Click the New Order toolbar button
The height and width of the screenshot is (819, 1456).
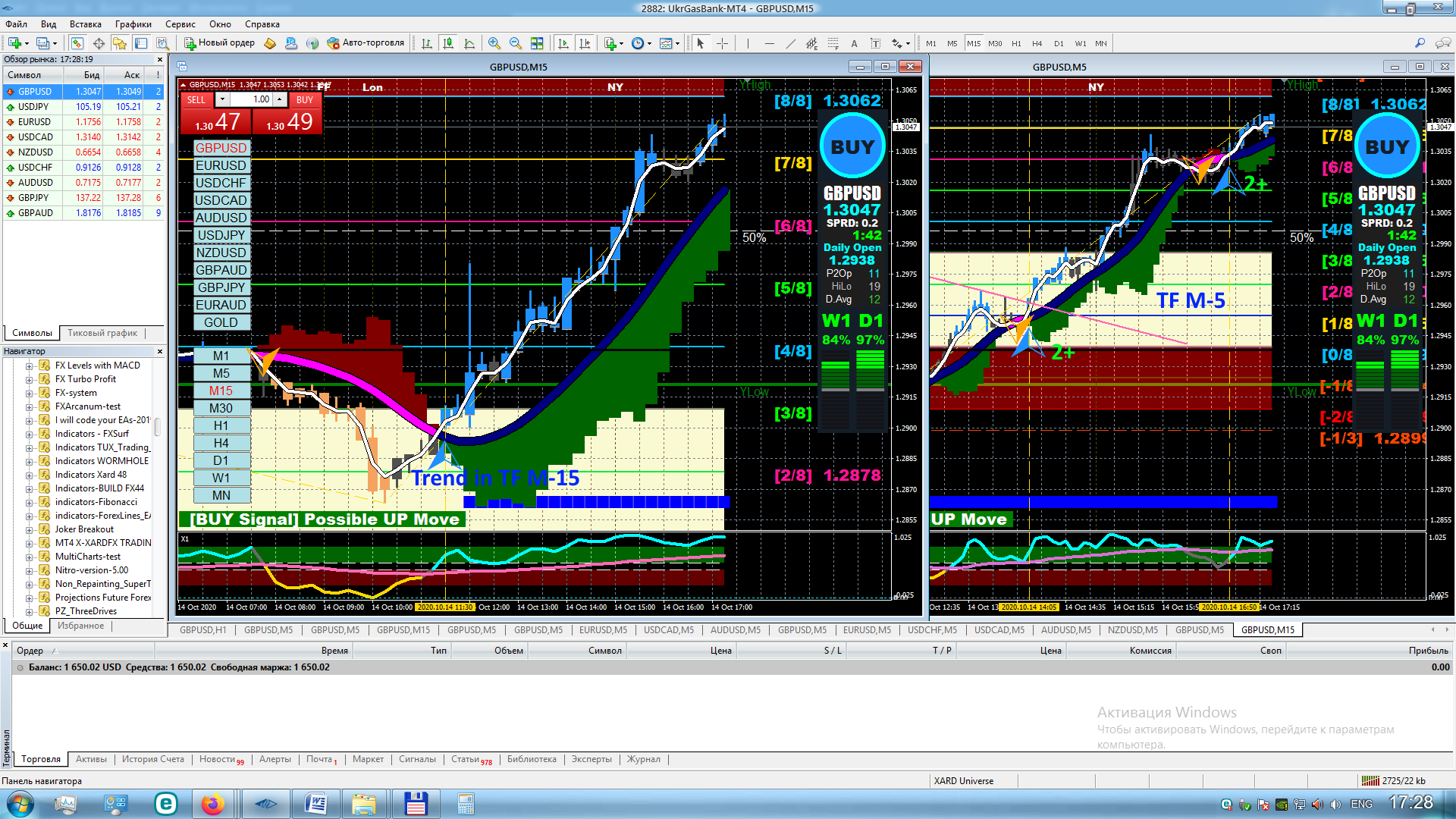coord(219,43)
